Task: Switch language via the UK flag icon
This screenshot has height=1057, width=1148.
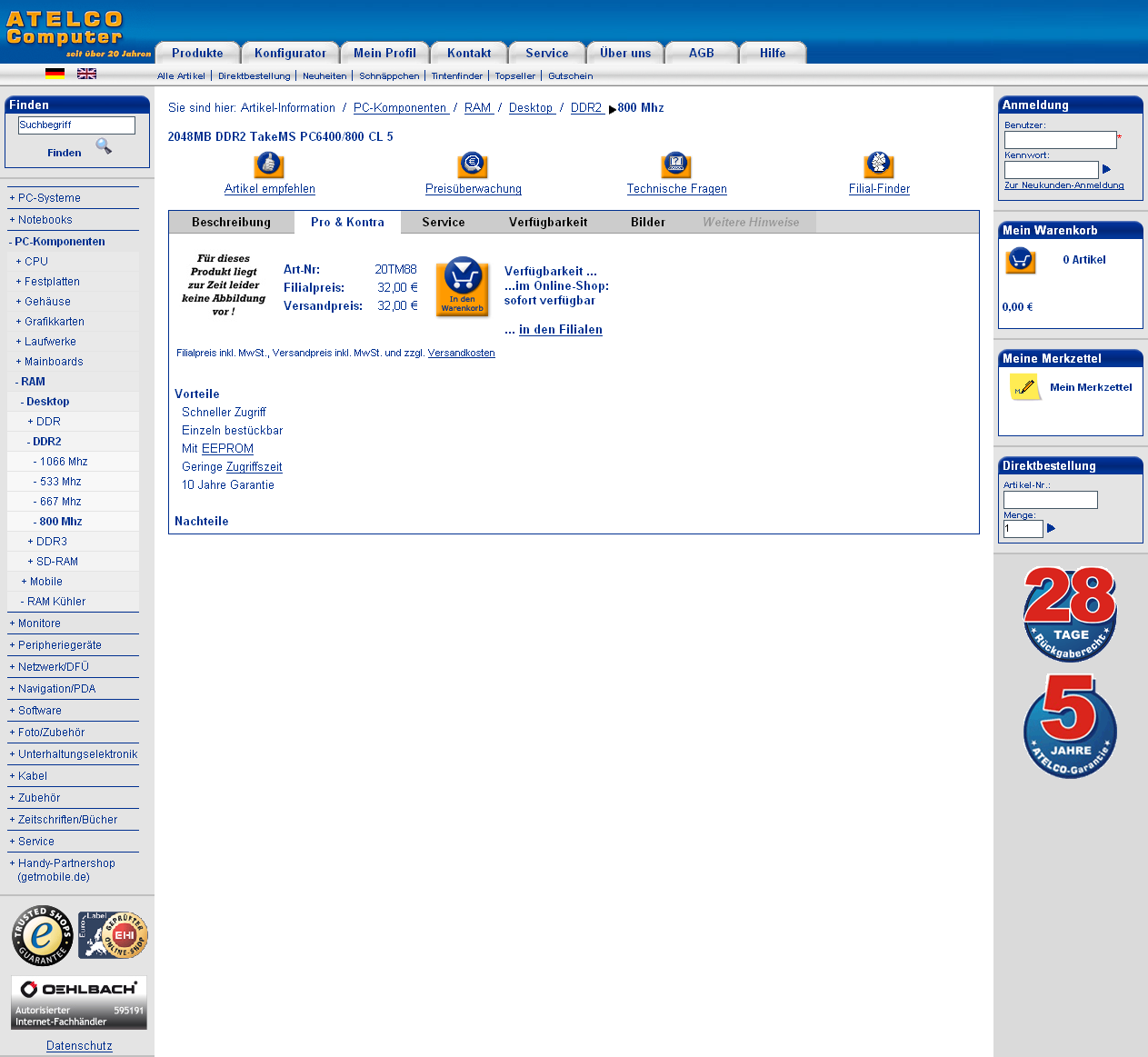Action: click(x=86, y=74)
